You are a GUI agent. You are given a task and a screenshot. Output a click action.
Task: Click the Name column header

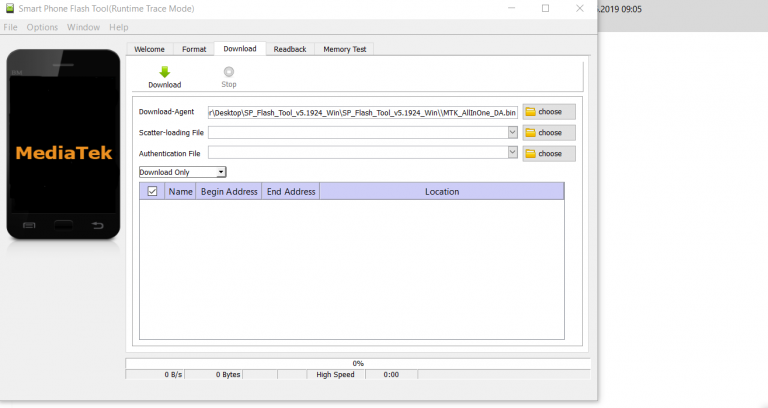[180, 192]
